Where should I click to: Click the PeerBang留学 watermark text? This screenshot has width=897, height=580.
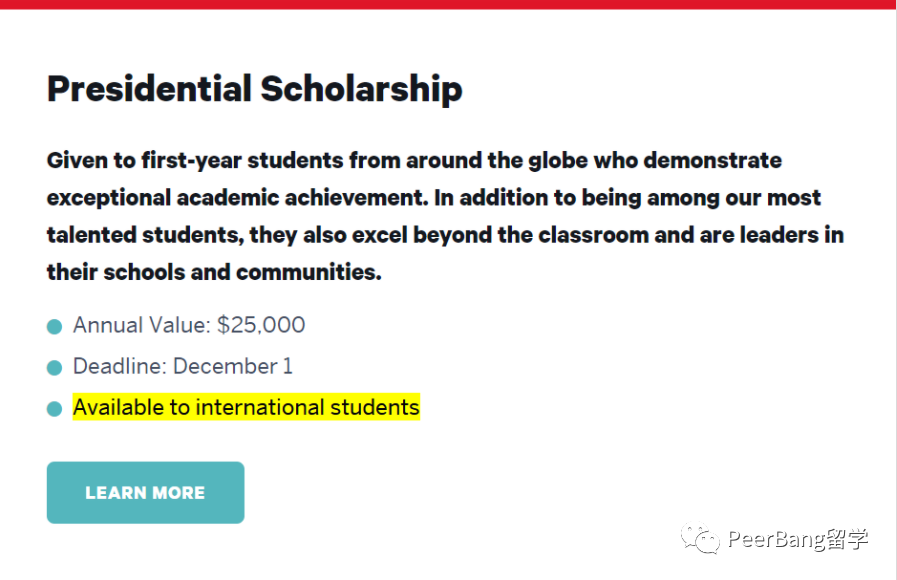tap(797, 539)
